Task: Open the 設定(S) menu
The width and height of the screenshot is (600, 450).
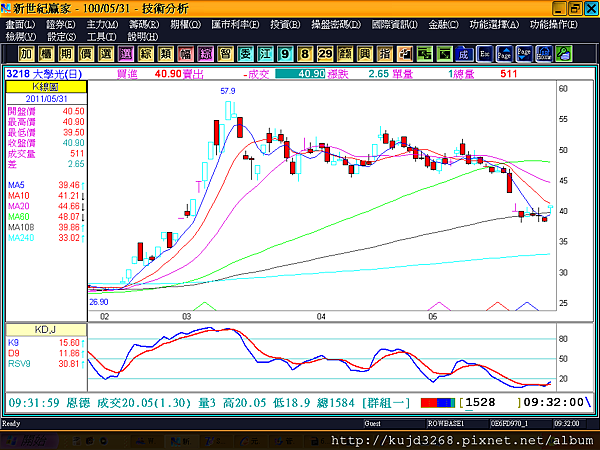Action: point(61,37)
